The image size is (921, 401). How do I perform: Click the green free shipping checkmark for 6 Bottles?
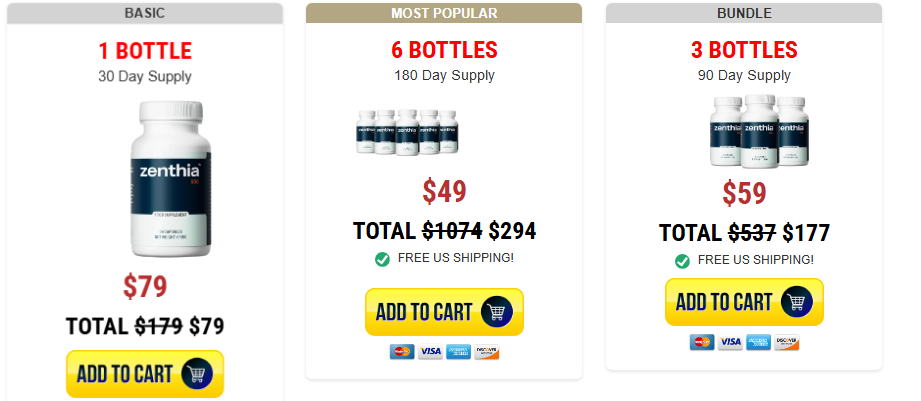tap(382, 259)
